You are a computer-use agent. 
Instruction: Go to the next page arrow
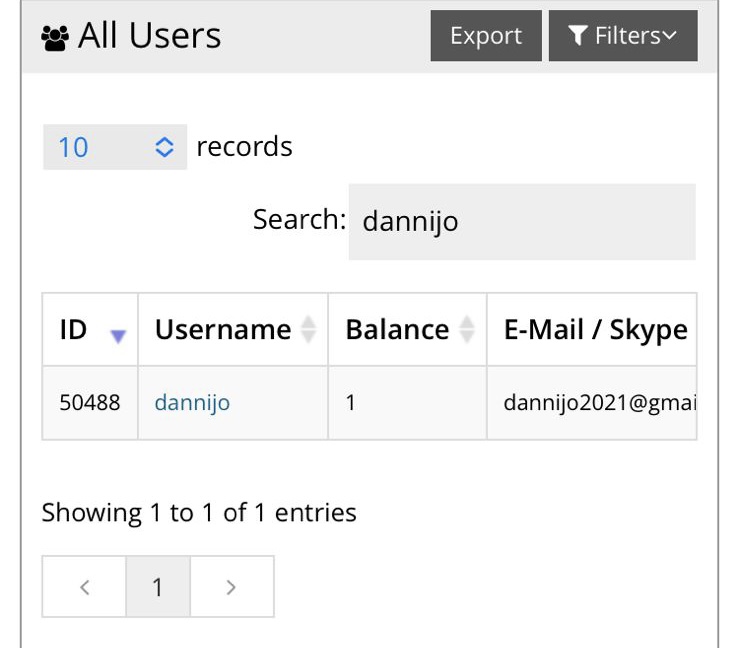[x=232, y=587]
